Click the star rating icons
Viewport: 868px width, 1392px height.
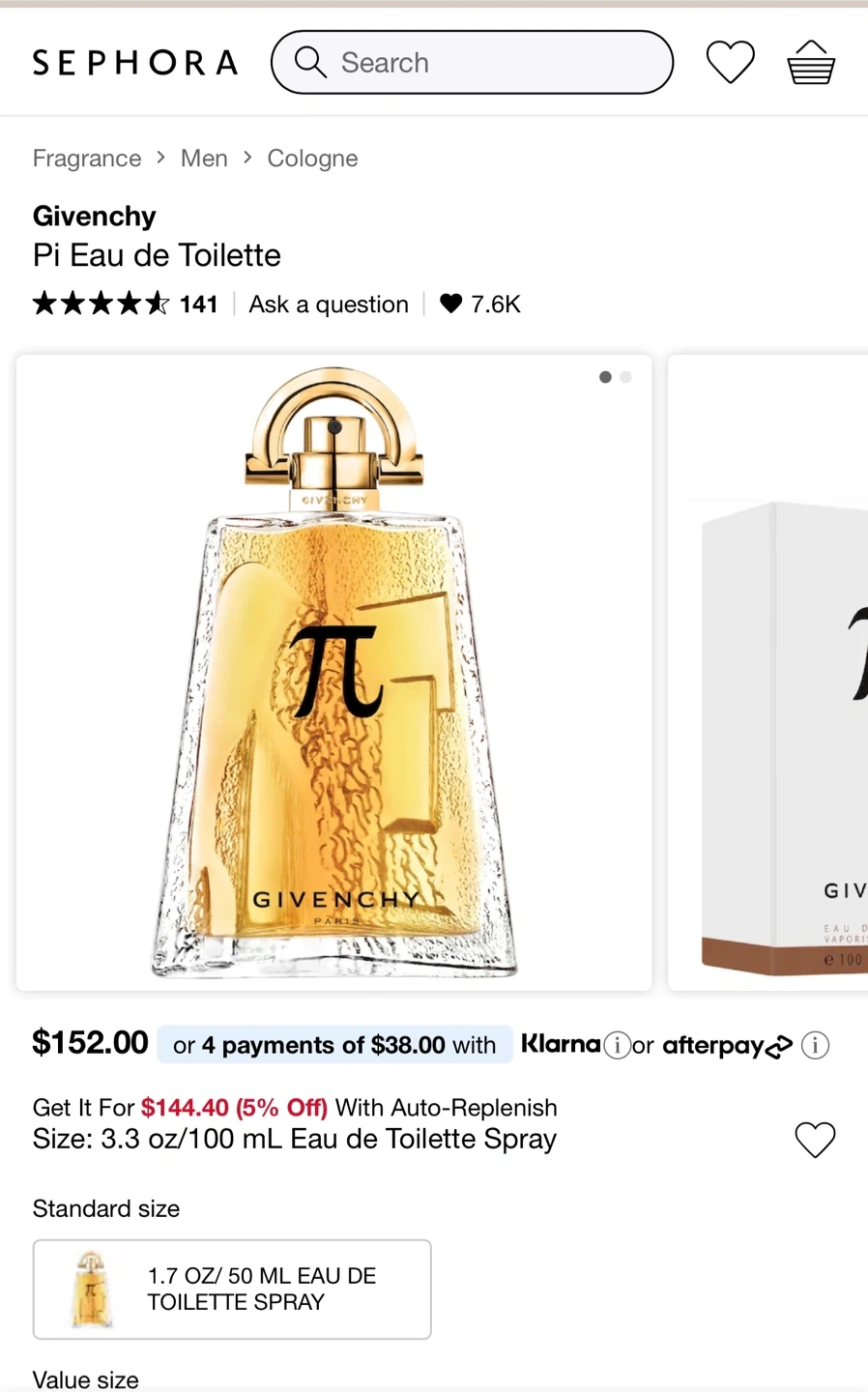tap(101, 304)
